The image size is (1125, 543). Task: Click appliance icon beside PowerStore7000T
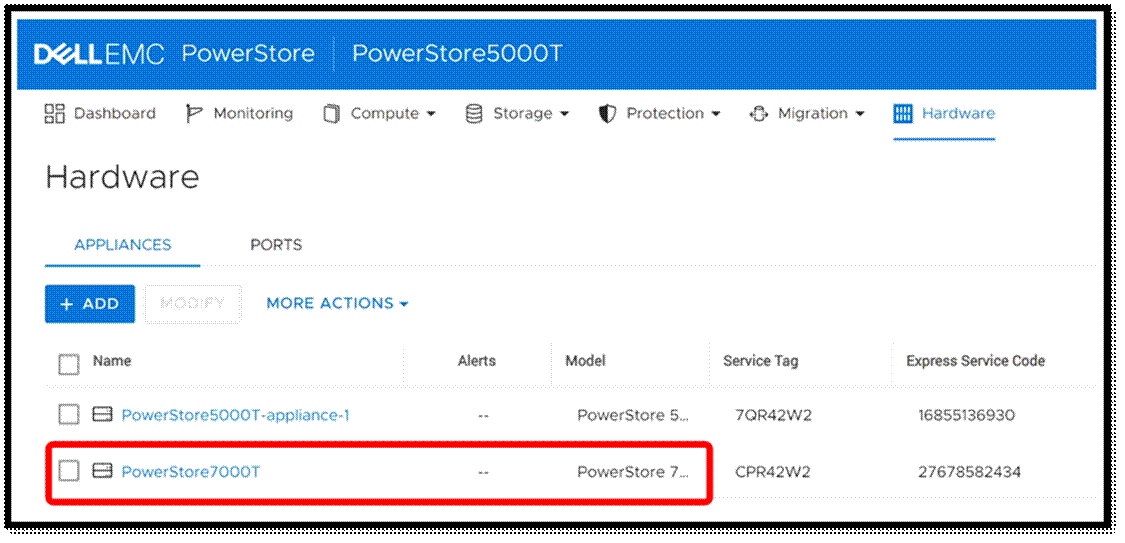coord(102,471)
